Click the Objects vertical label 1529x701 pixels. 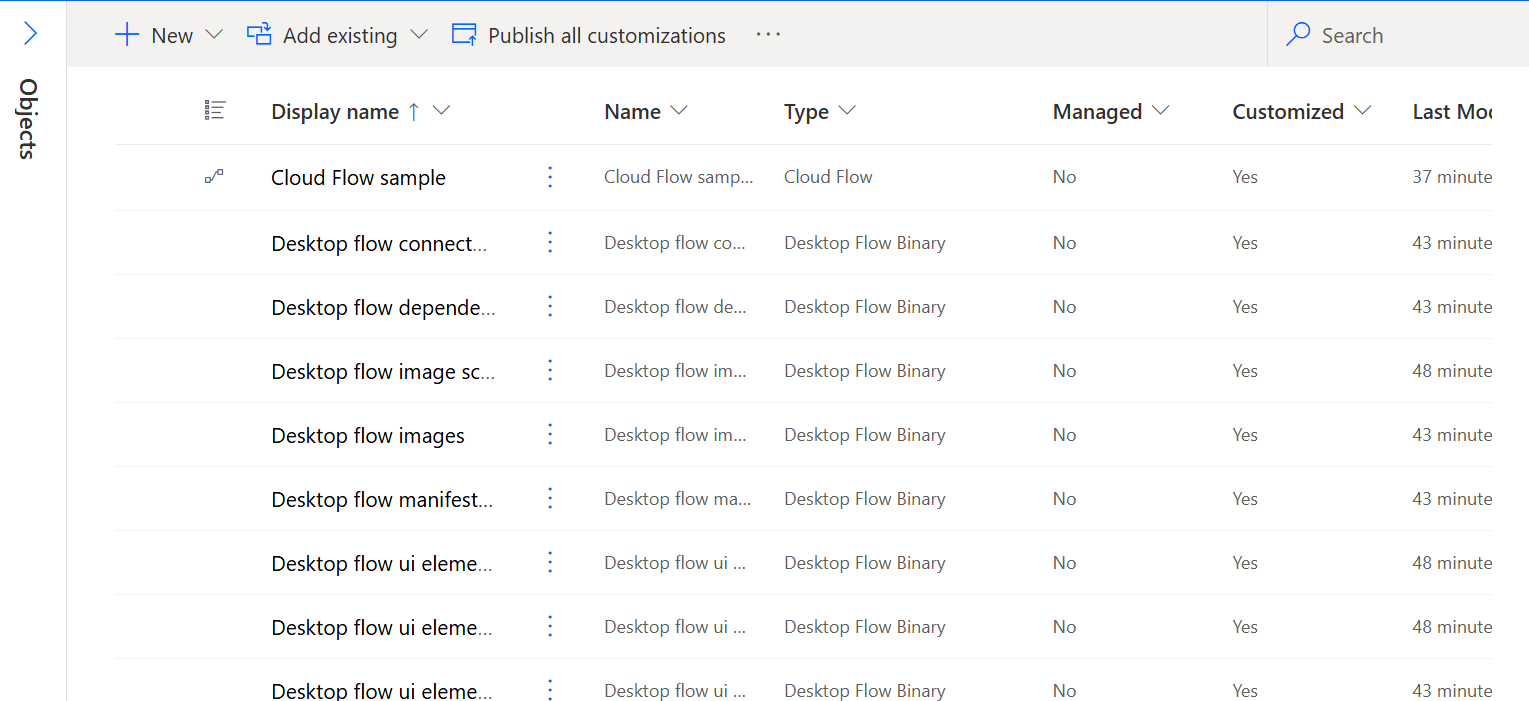pos(27,122)
